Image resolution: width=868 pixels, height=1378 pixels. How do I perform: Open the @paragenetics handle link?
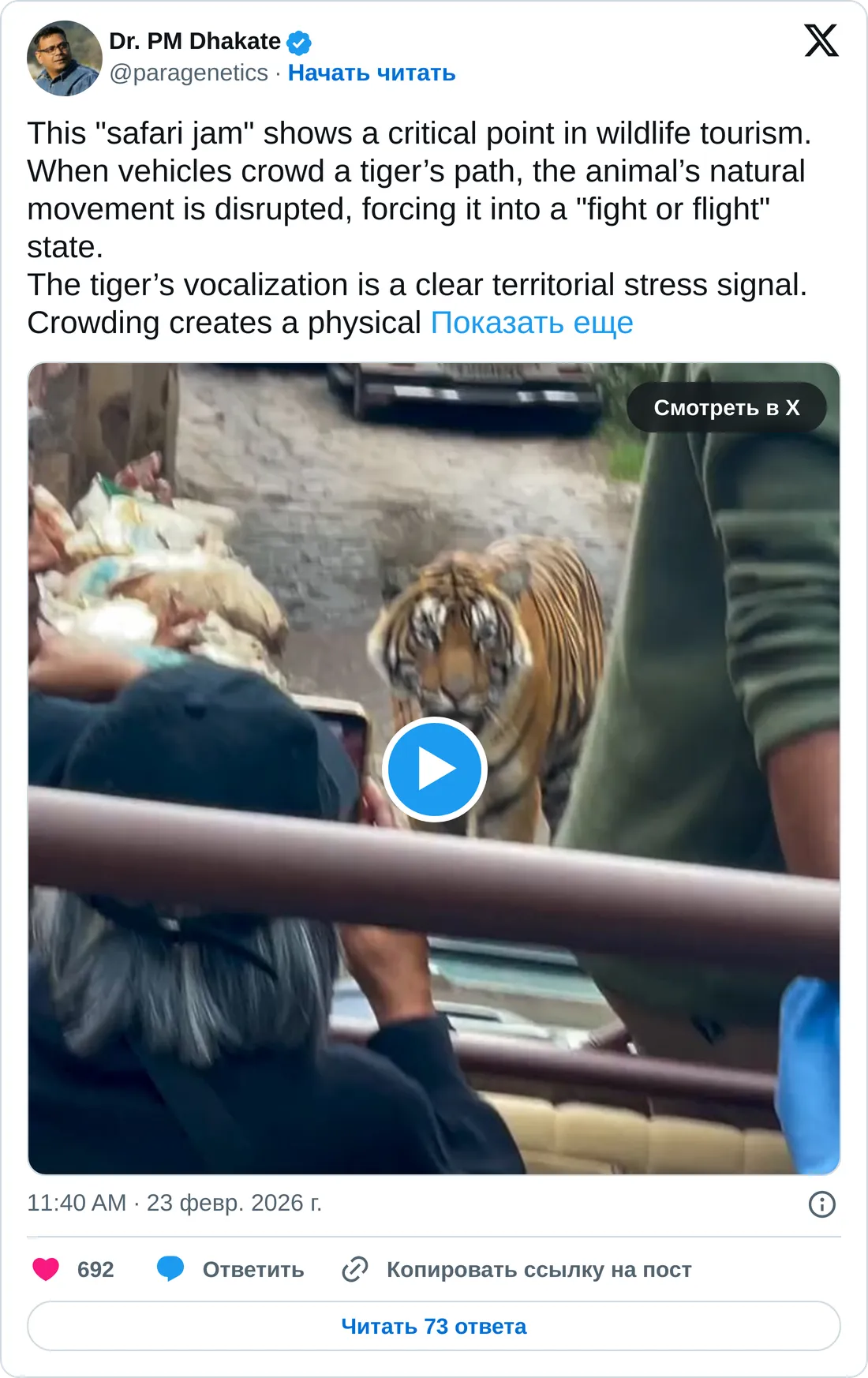[189, 73]
